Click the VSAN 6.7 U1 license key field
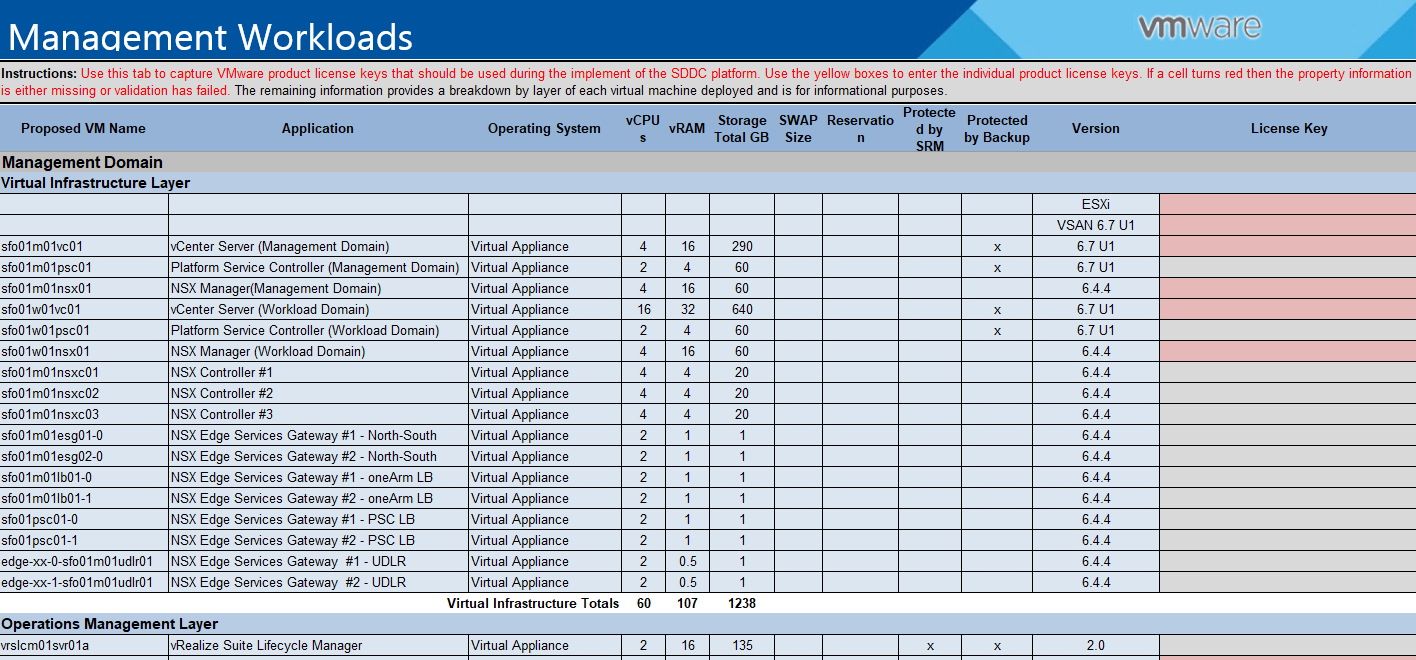This screenshot has height=660, width=1416. click(x=1288, y=225)
